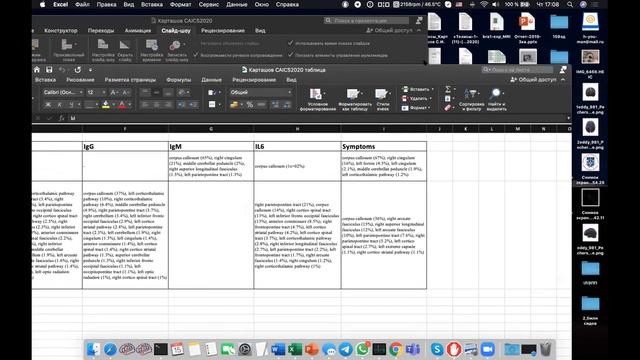Open 'Вставка' tab in Excel
The width and height of the screenshot is (640, 360).
pyautogui.click(x=45, y=80)
